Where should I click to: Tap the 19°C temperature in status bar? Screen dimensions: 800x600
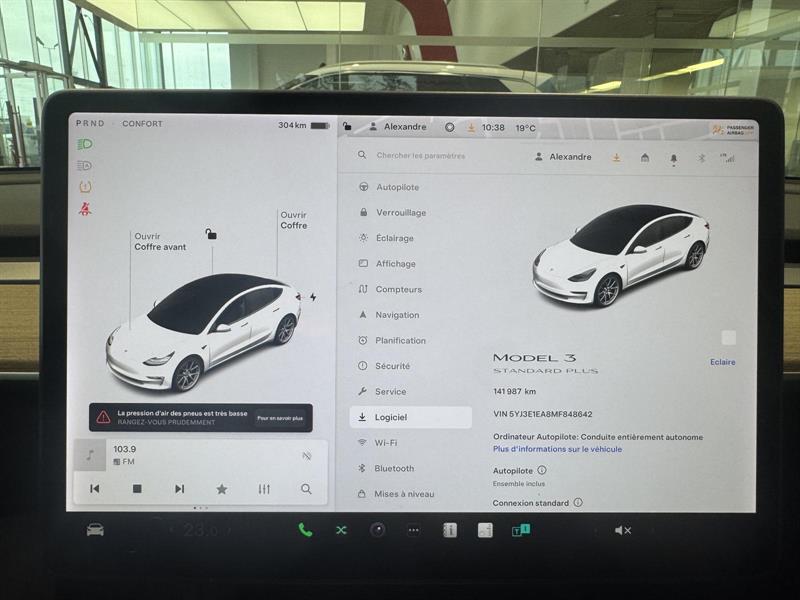pos(525,128)
